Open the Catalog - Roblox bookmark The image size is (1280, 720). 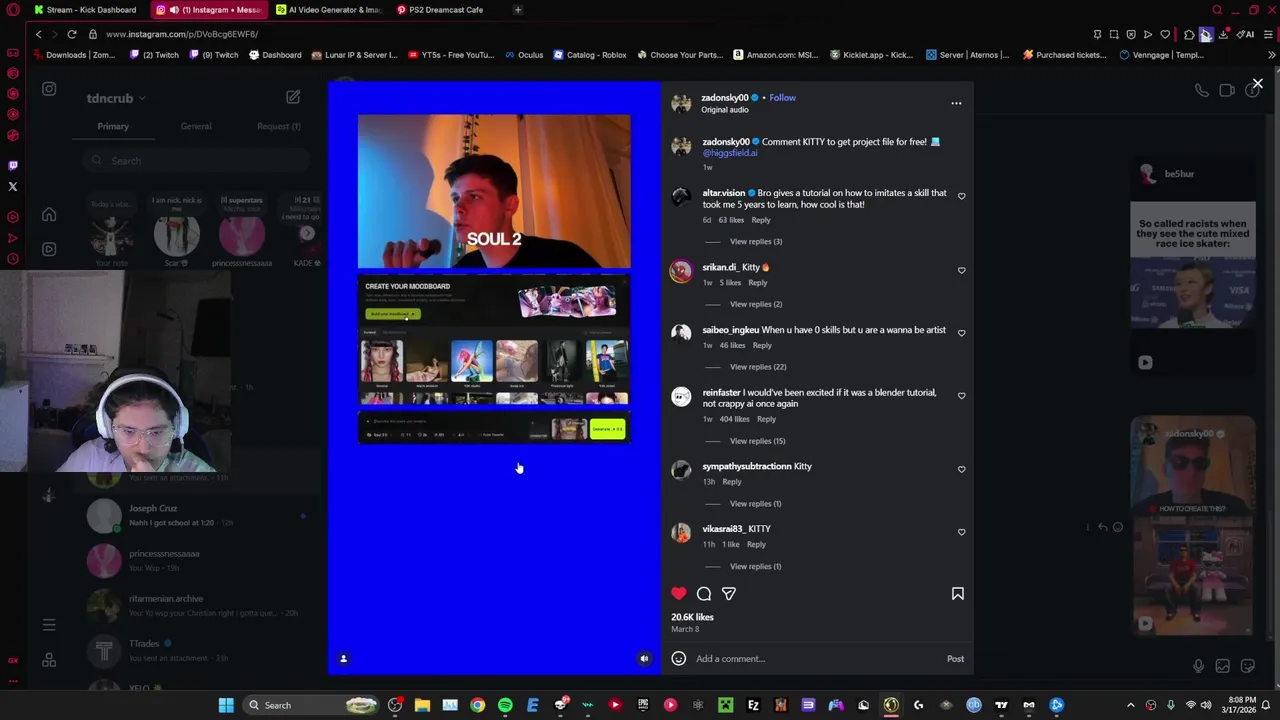click(589, 55)
